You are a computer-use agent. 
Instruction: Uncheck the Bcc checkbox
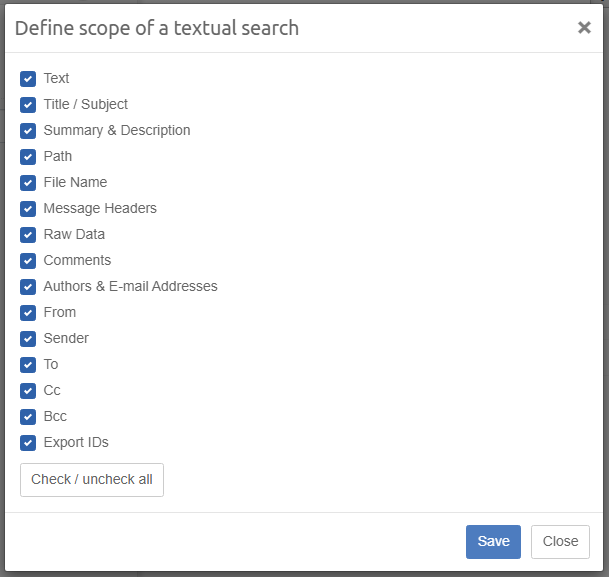tap(28, 417)
